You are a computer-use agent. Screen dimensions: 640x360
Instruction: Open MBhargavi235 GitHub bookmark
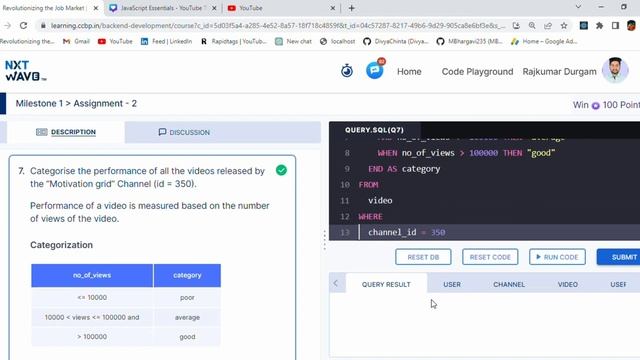[x=469, y=41]
